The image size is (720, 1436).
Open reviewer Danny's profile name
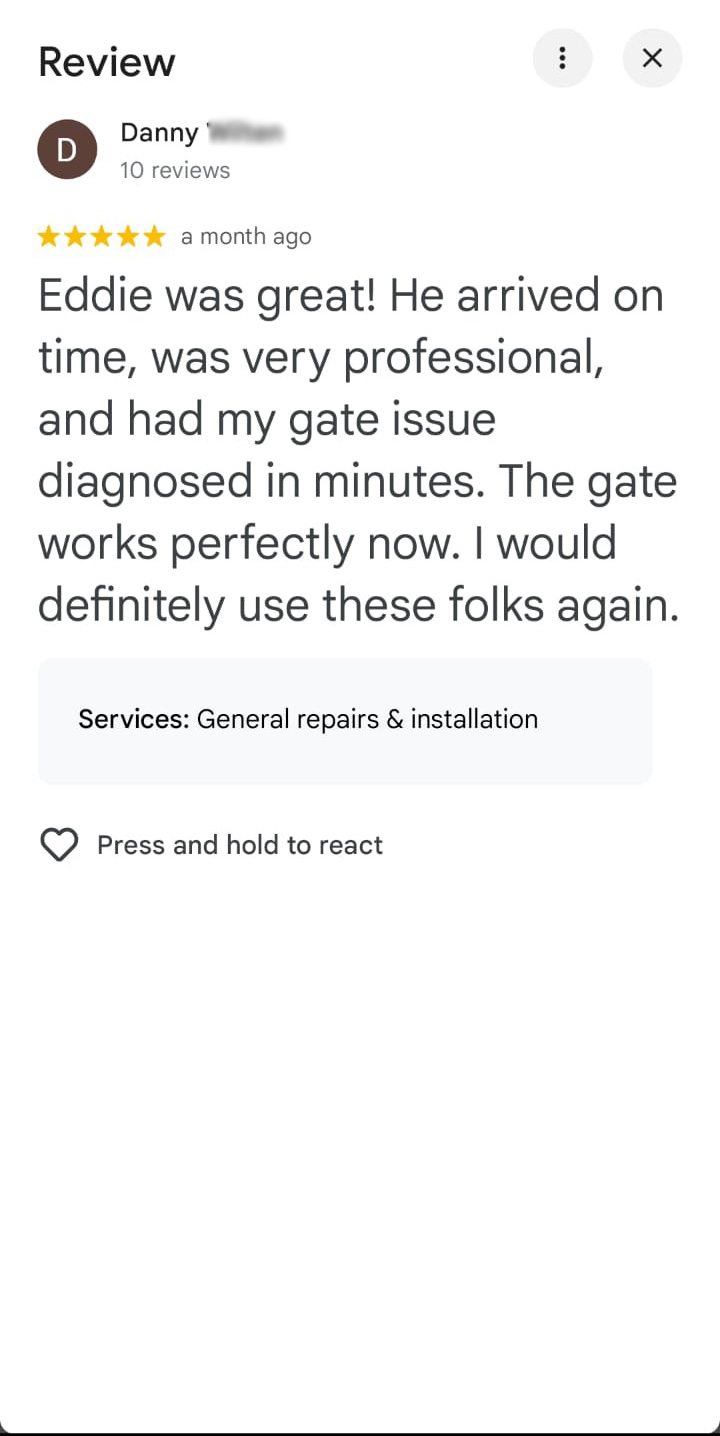tap(160, 132)
